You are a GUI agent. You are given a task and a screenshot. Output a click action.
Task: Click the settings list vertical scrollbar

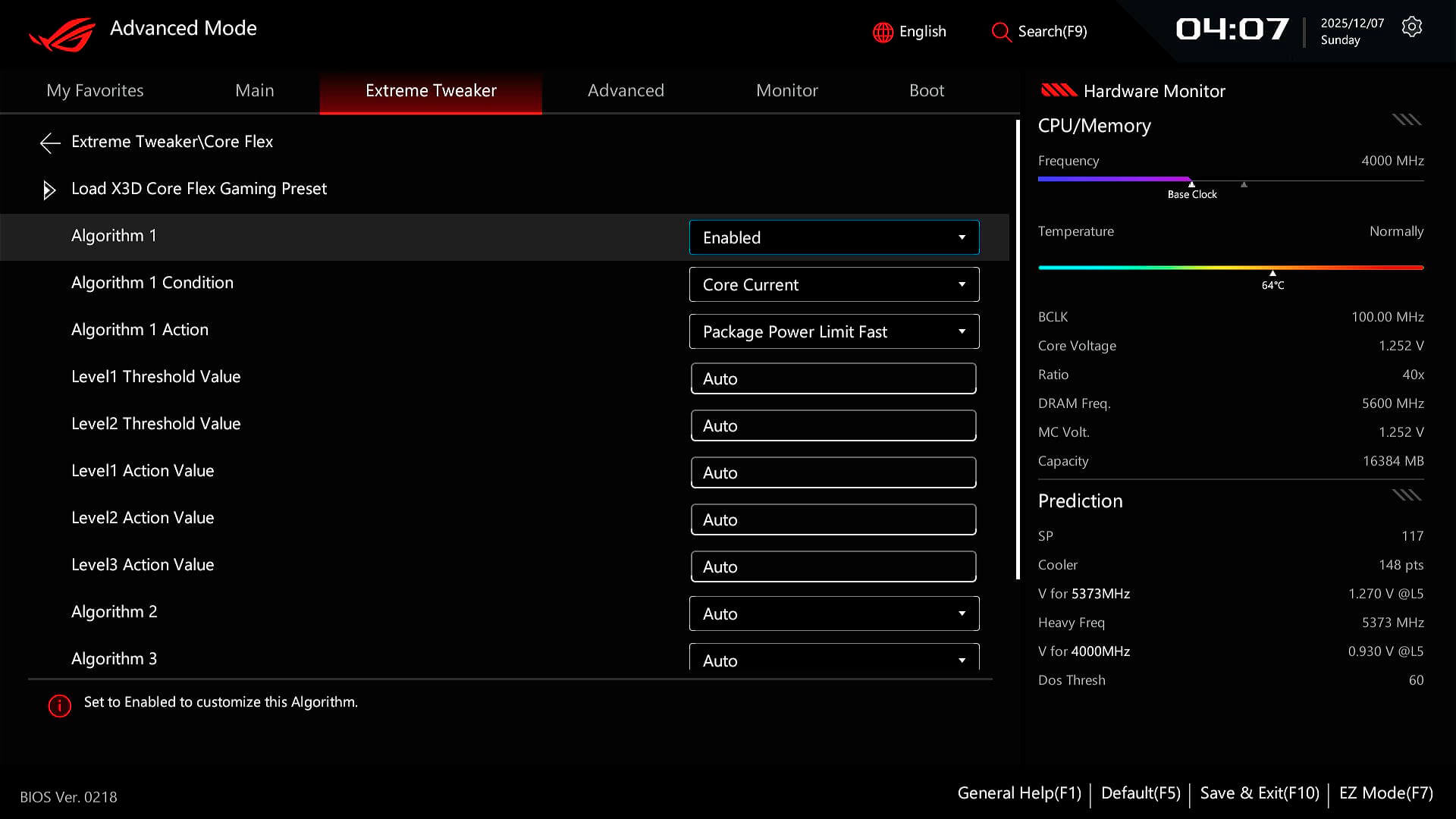pyautogui.click(x=1018, y=349)
